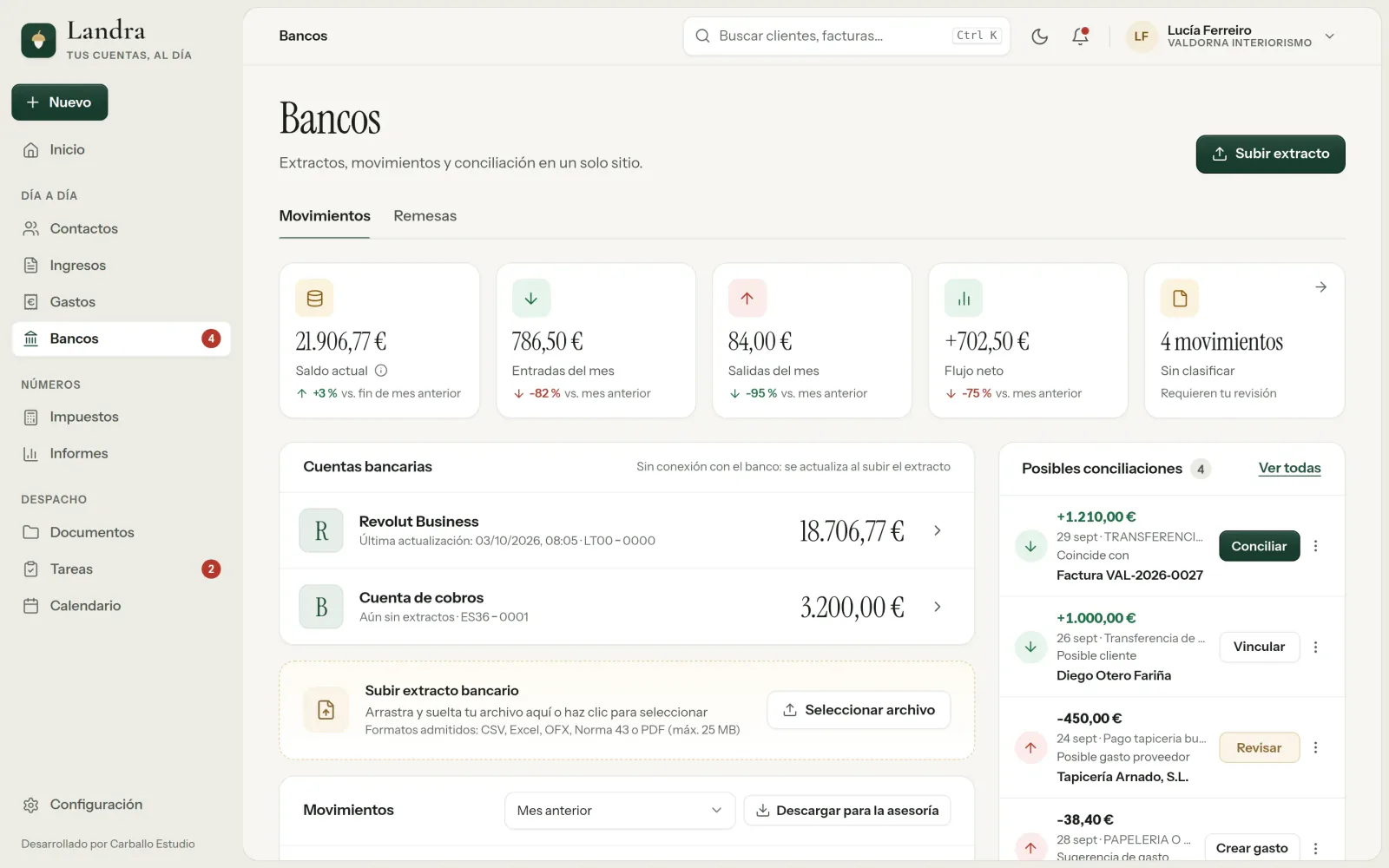Open options menu for +1.000,00 € conciliation
This screenshot has height=868, width=1389.
point(1315,647)
